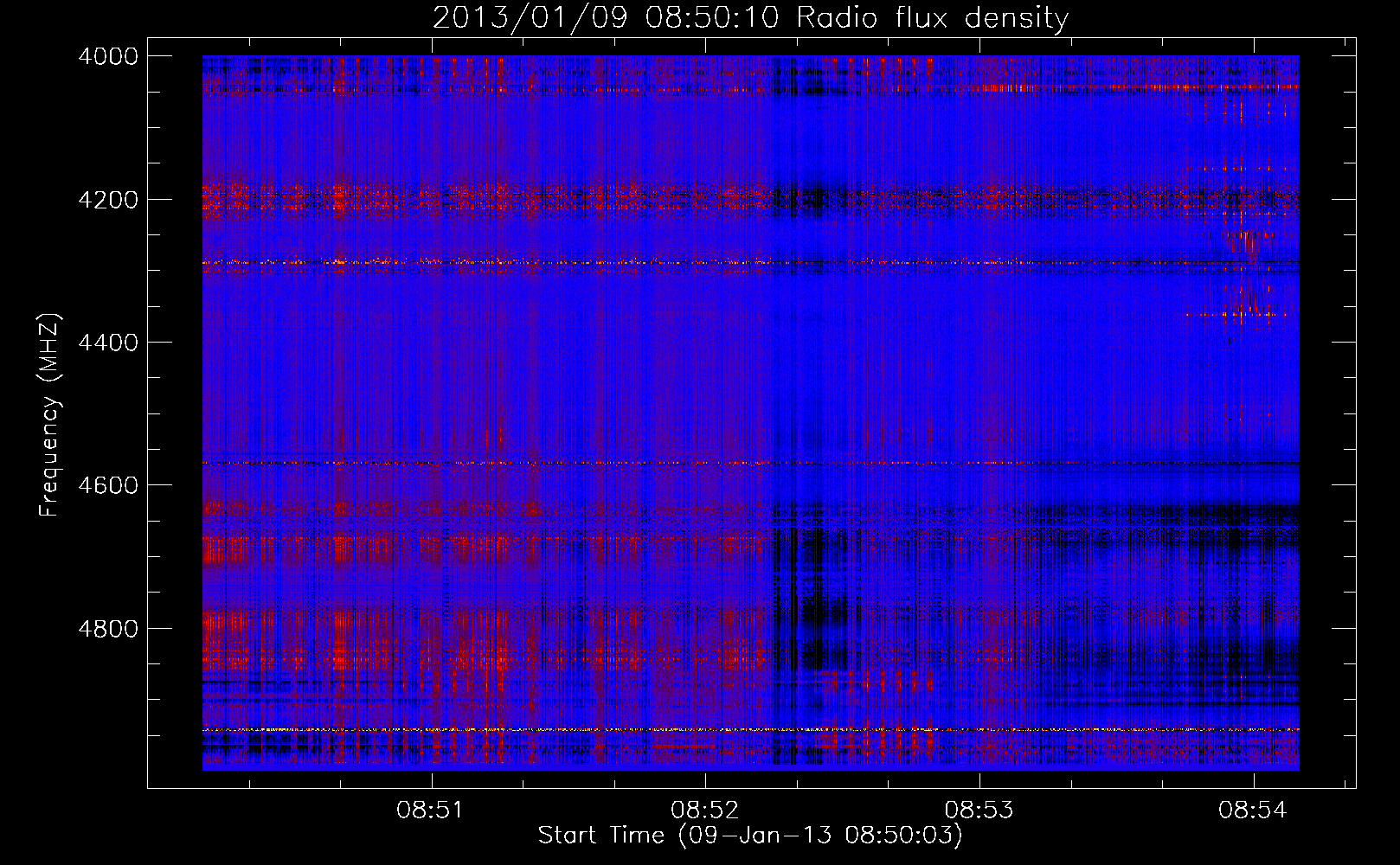Select the 4200 frequency tick label
The height and width of the screenshot is (865, 1400).
pos(108,200)
